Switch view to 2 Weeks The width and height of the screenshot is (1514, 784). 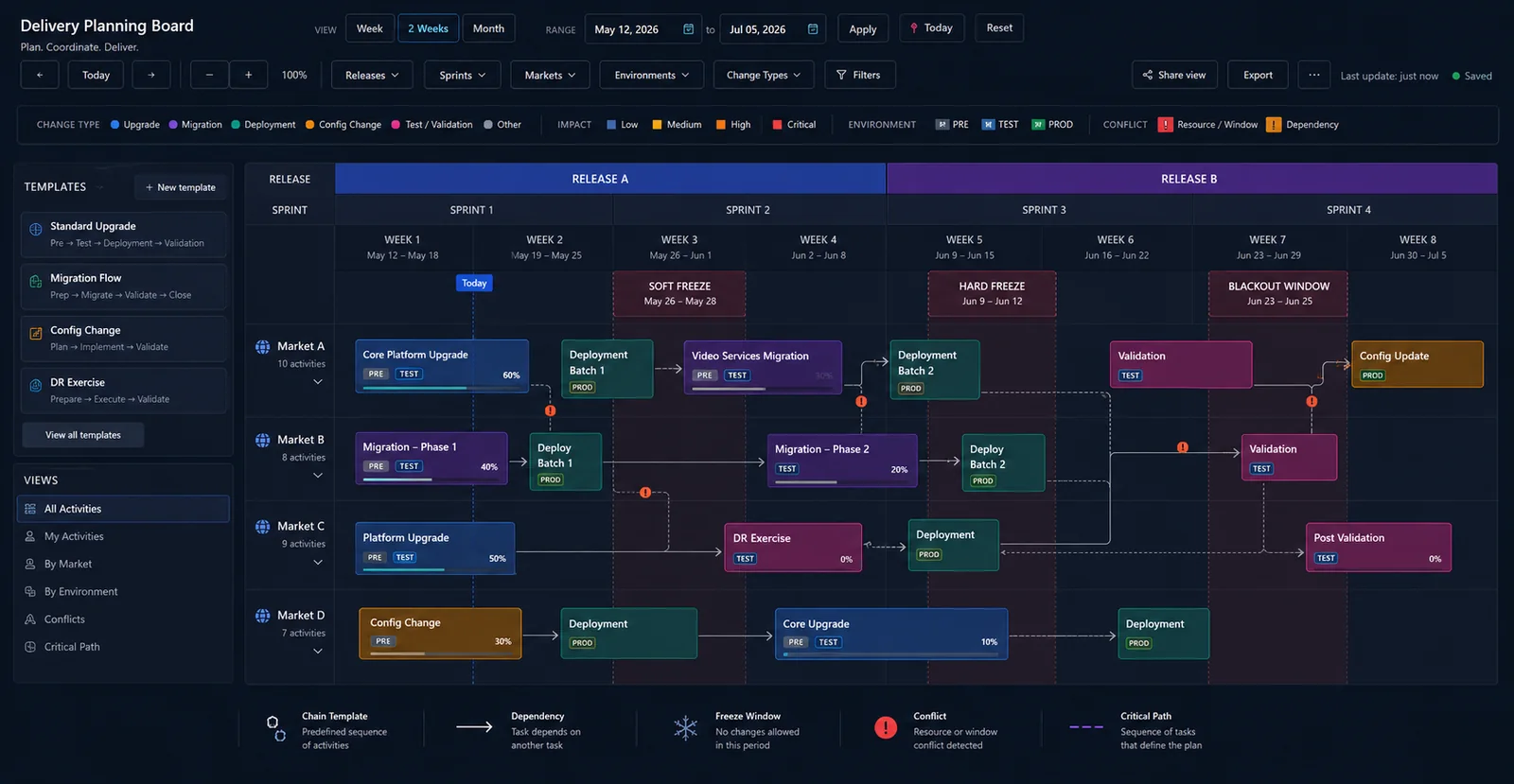point(429,28)
